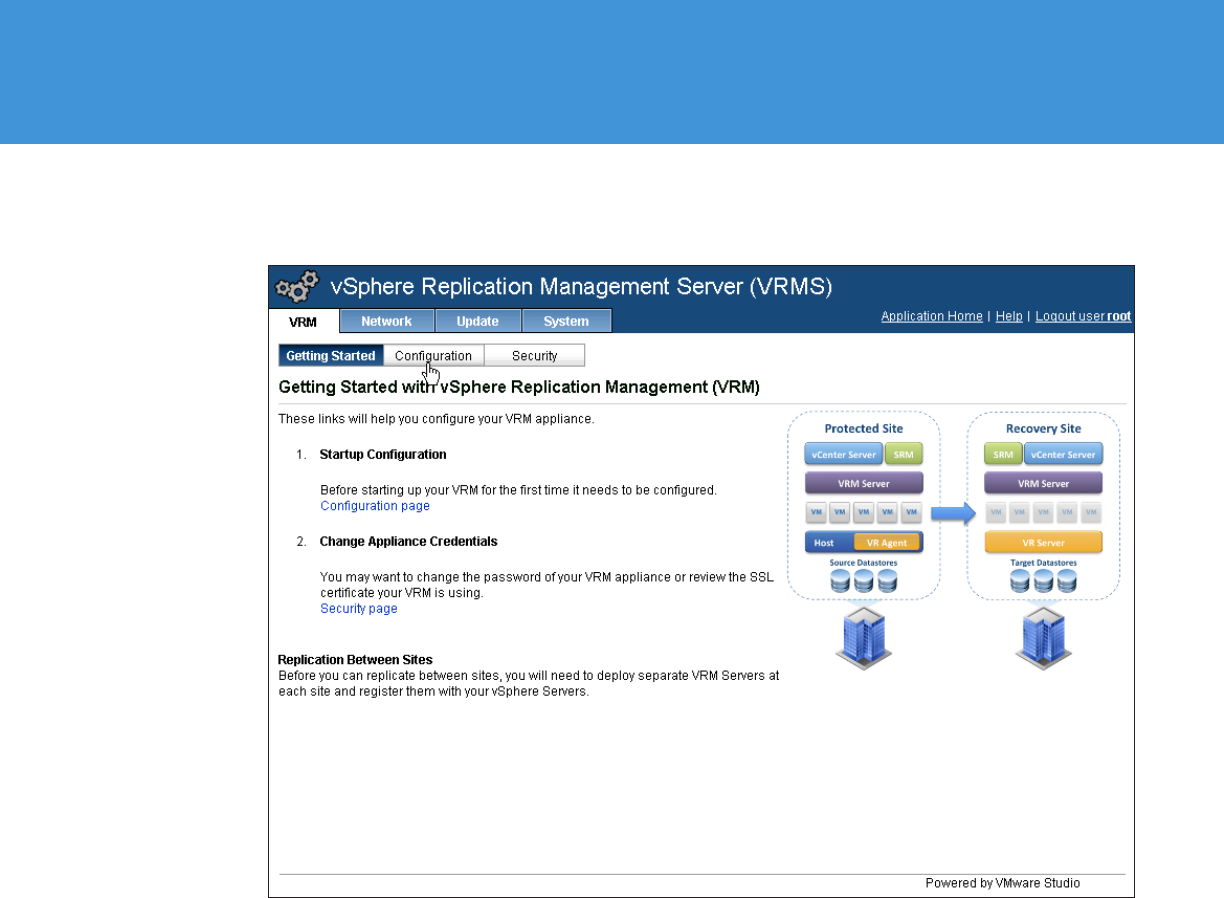
Task: Click the Recovery Site VRM Server box
Action: coord(1043,484)
